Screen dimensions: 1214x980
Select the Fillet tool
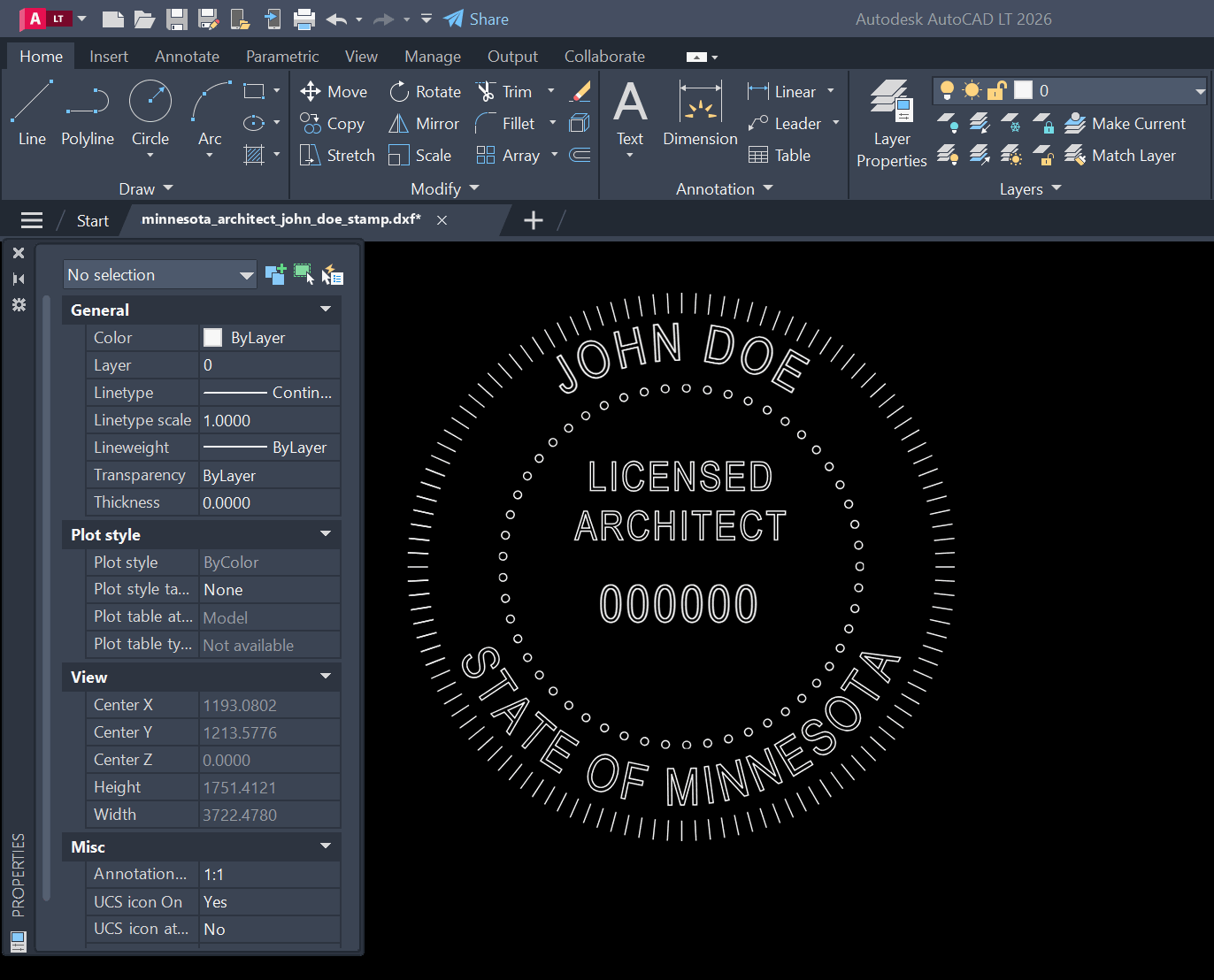(505, 123)
